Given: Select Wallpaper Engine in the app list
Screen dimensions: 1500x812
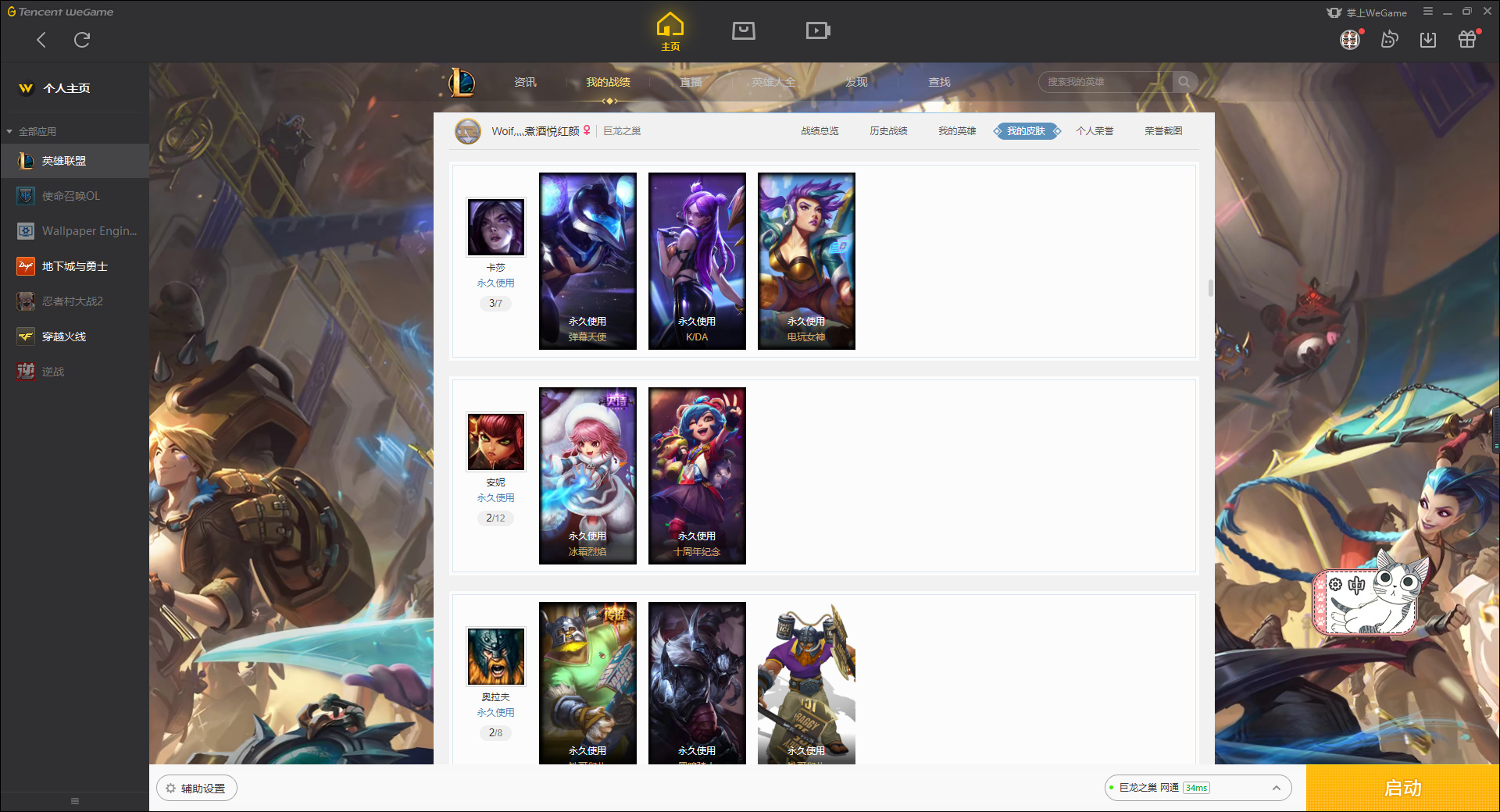Looking at the screenshot, I should tap(74, 231).
